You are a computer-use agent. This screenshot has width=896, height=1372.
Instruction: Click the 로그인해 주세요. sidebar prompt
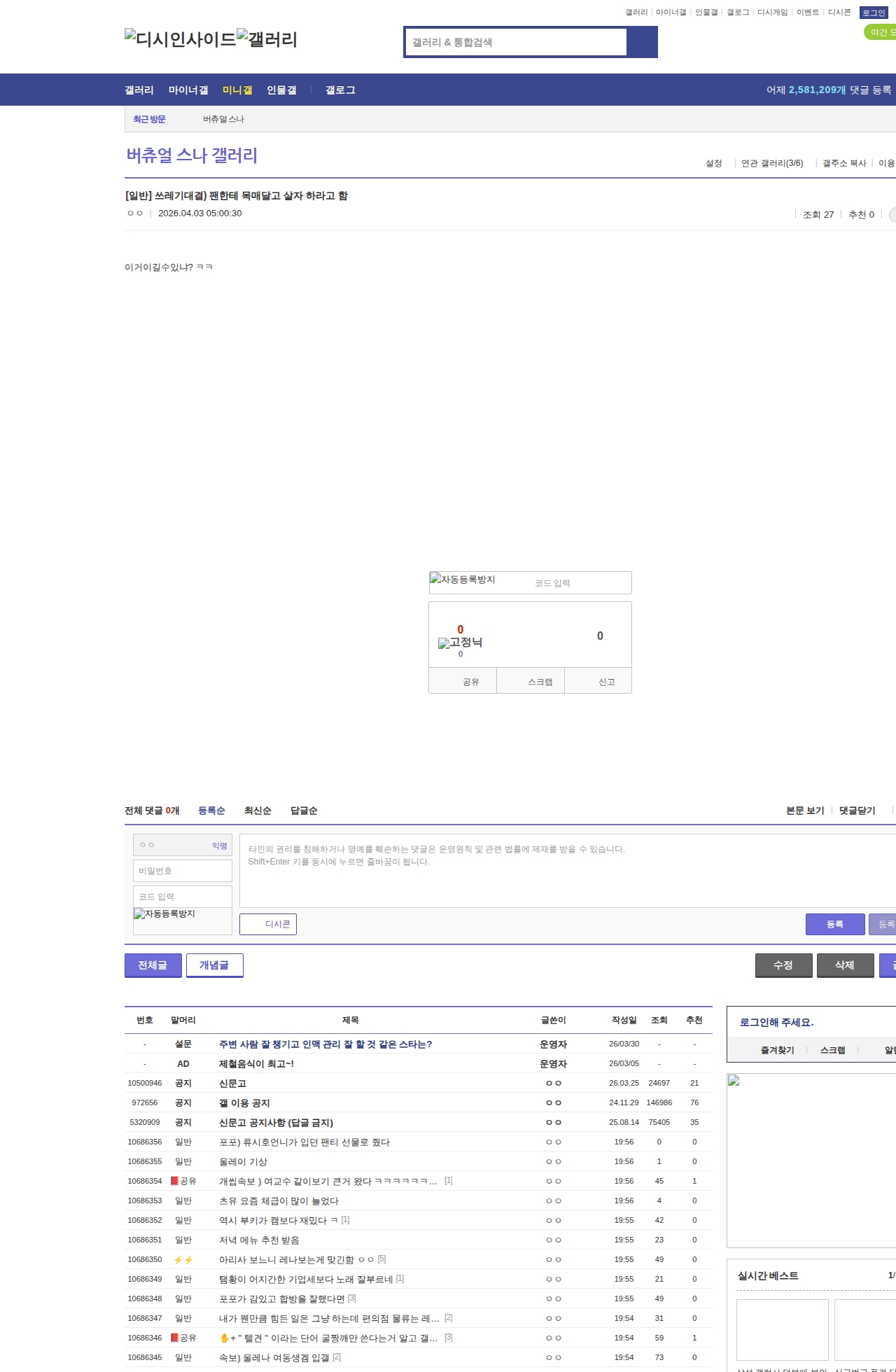[x=777, y=1022]
